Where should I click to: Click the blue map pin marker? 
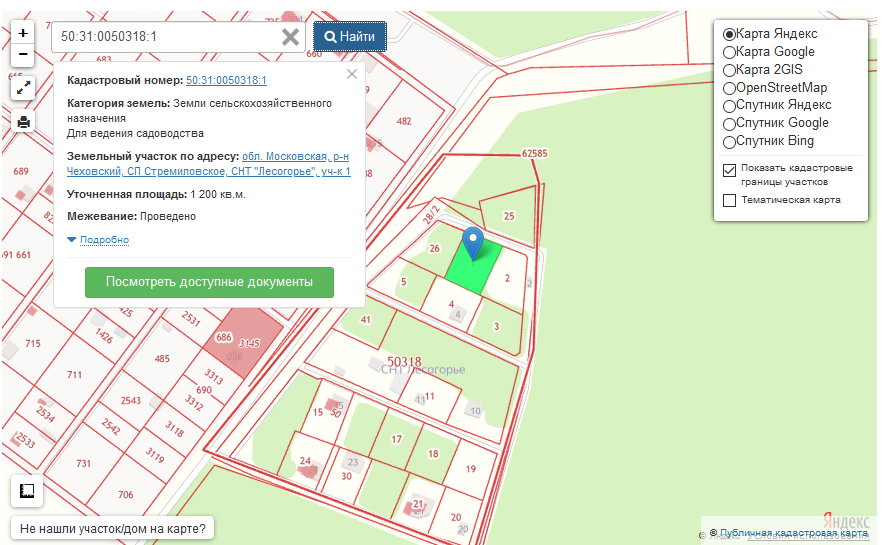[473, 241]
